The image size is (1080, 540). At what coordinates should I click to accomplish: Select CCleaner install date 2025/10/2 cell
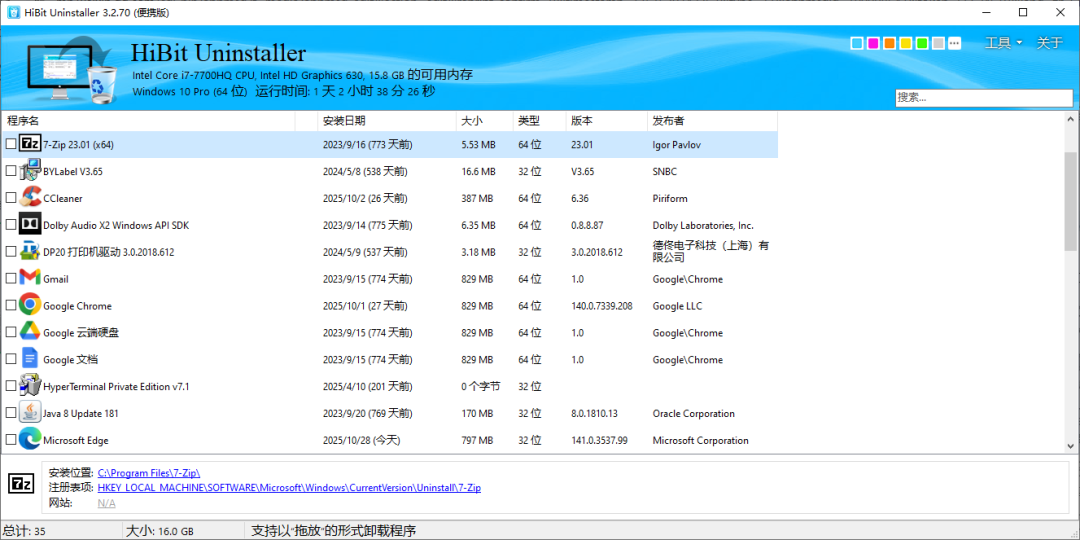[x=365, y=198]
